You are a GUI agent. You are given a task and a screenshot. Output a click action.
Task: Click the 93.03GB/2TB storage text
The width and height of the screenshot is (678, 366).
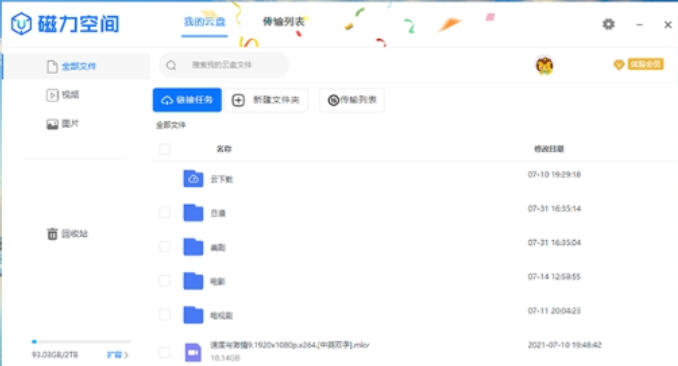point(54,355)
